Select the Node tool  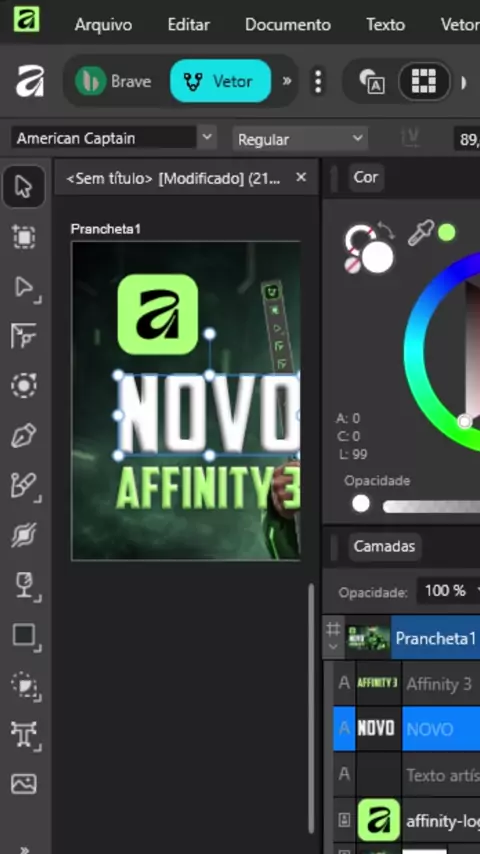[25, 288]
